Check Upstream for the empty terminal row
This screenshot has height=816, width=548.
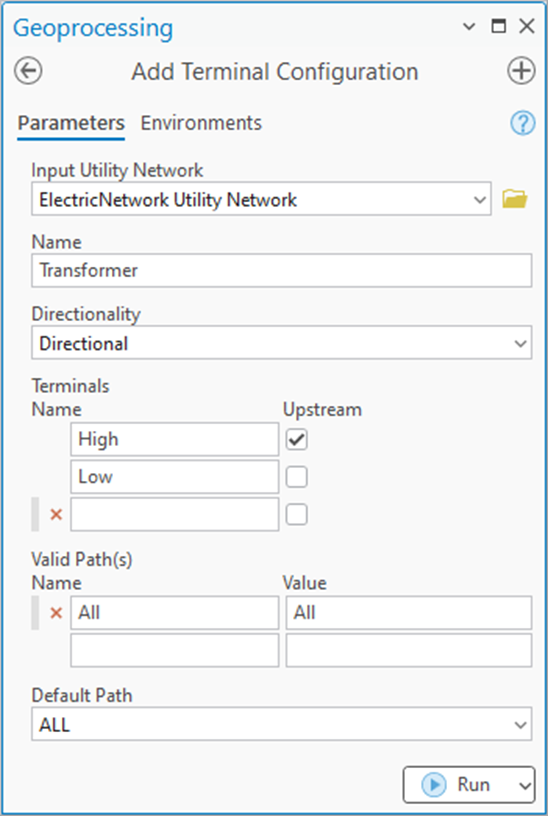[297, 515]
